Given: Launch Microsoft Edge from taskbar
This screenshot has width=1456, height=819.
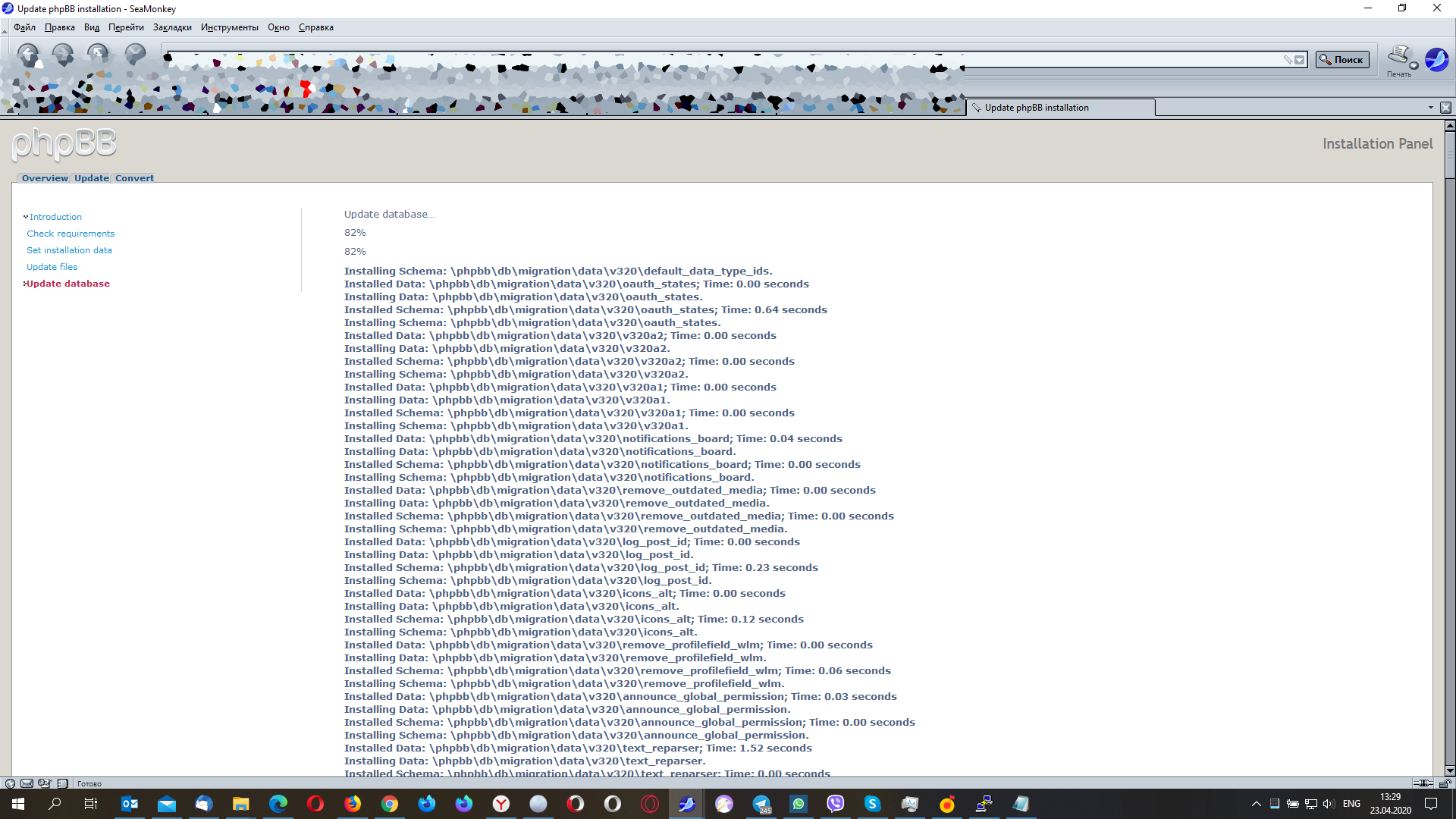Looking at the screenshot, I should click(278, 804).
